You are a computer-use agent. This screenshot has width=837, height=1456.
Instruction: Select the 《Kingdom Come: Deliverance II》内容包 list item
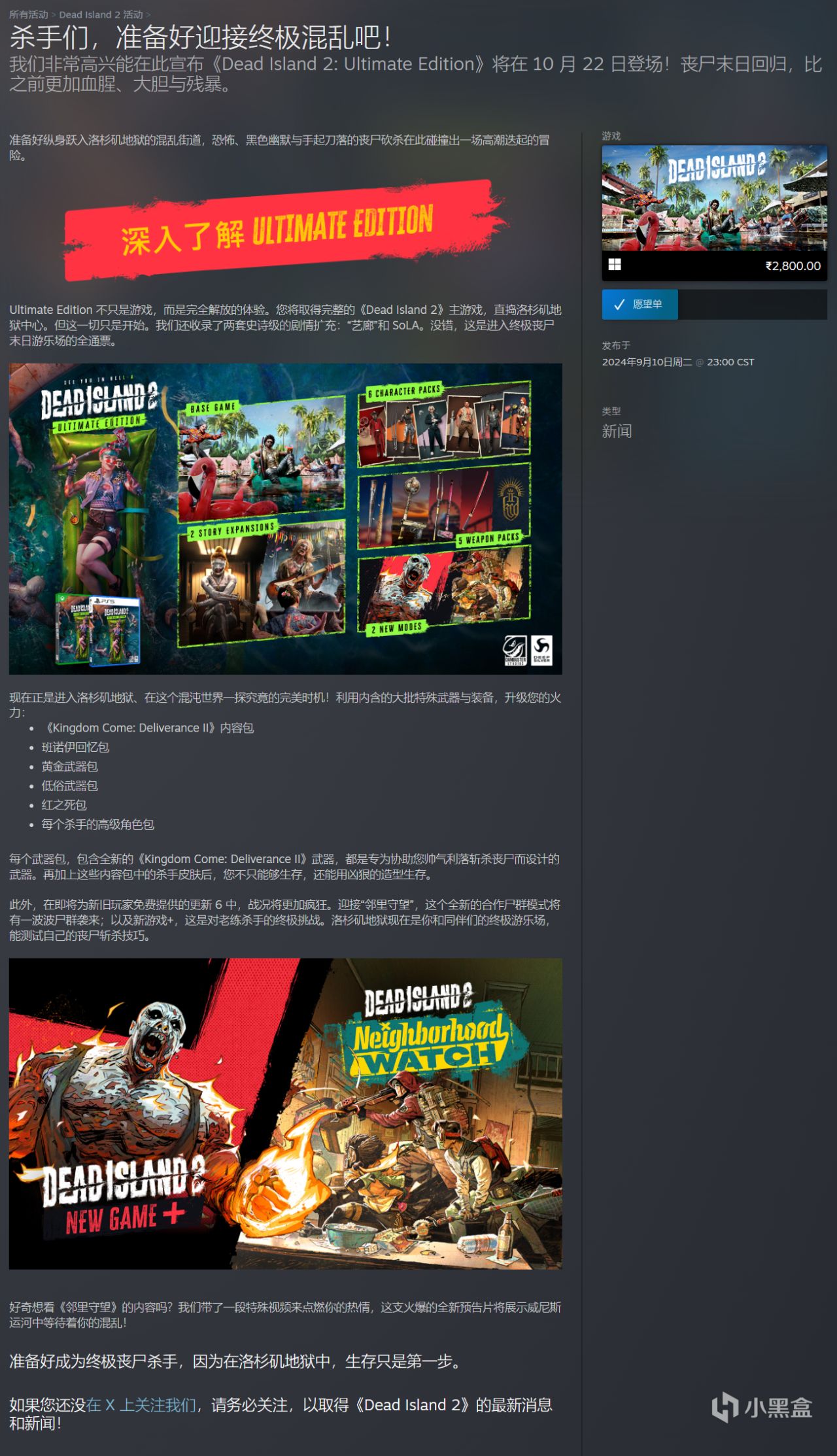tap(148, 728)
